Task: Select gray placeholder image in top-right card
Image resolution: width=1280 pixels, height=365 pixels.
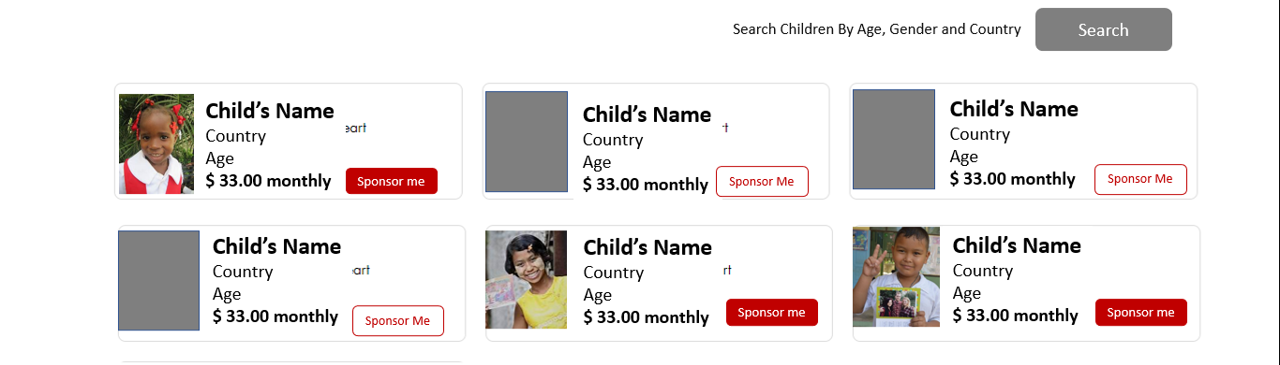Action: click(x=894, y=139)
